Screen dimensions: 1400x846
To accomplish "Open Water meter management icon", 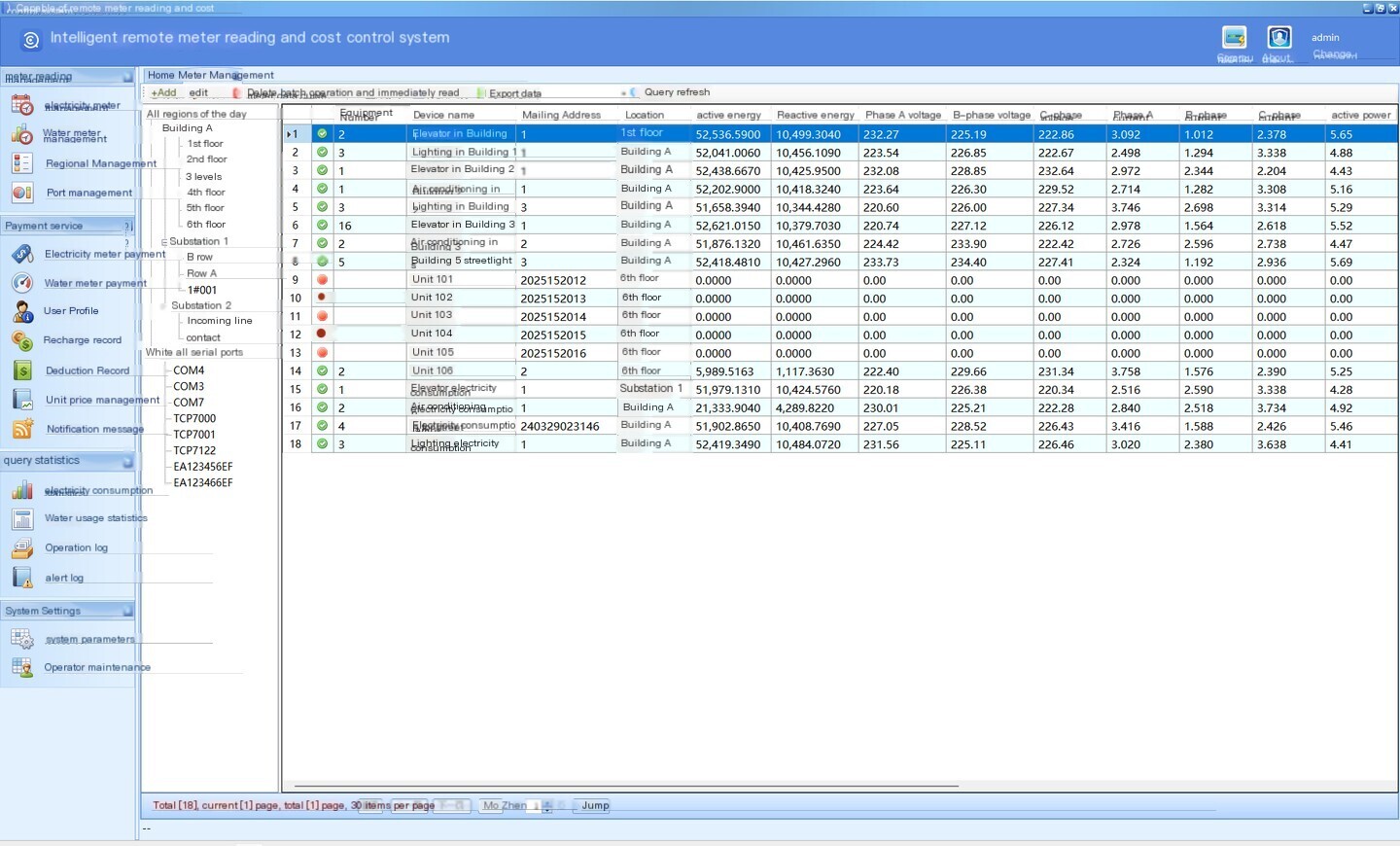I will 21,134.
